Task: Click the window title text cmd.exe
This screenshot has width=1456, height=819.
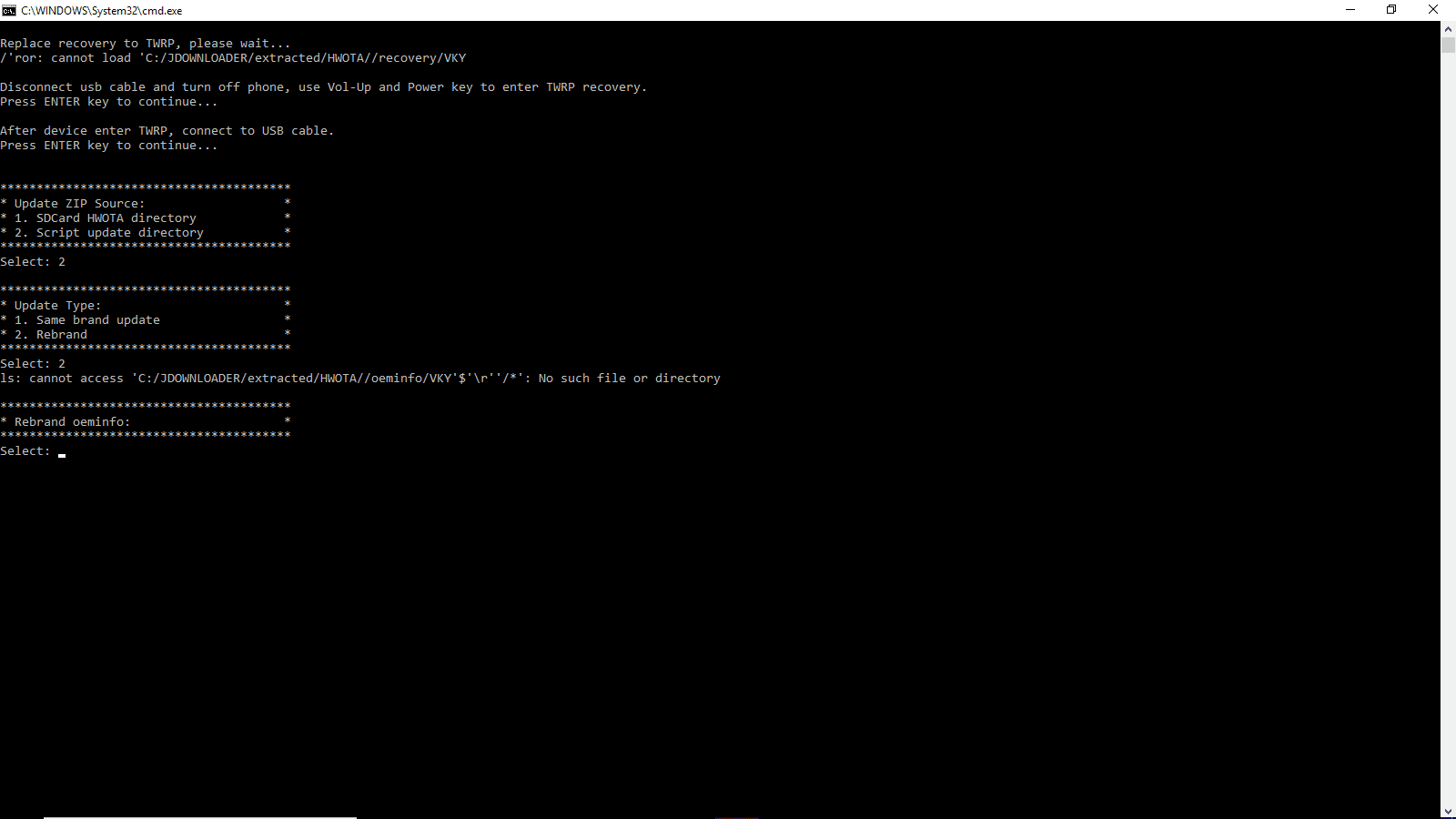Action: [102, 11]
